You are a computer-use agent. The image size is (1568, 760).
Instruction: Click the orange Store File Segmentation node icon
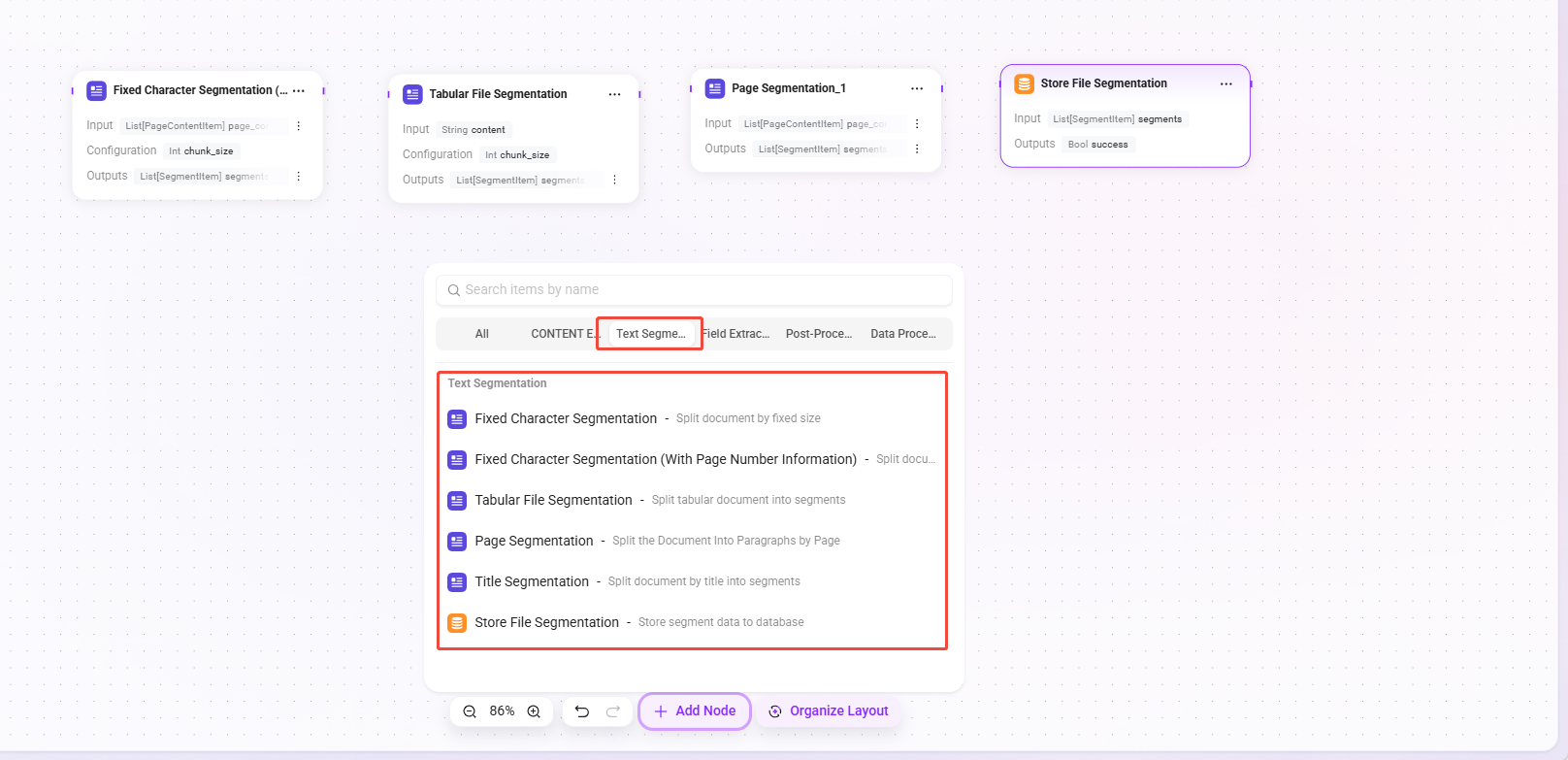pyautogui.click(x=1024, y=83)
